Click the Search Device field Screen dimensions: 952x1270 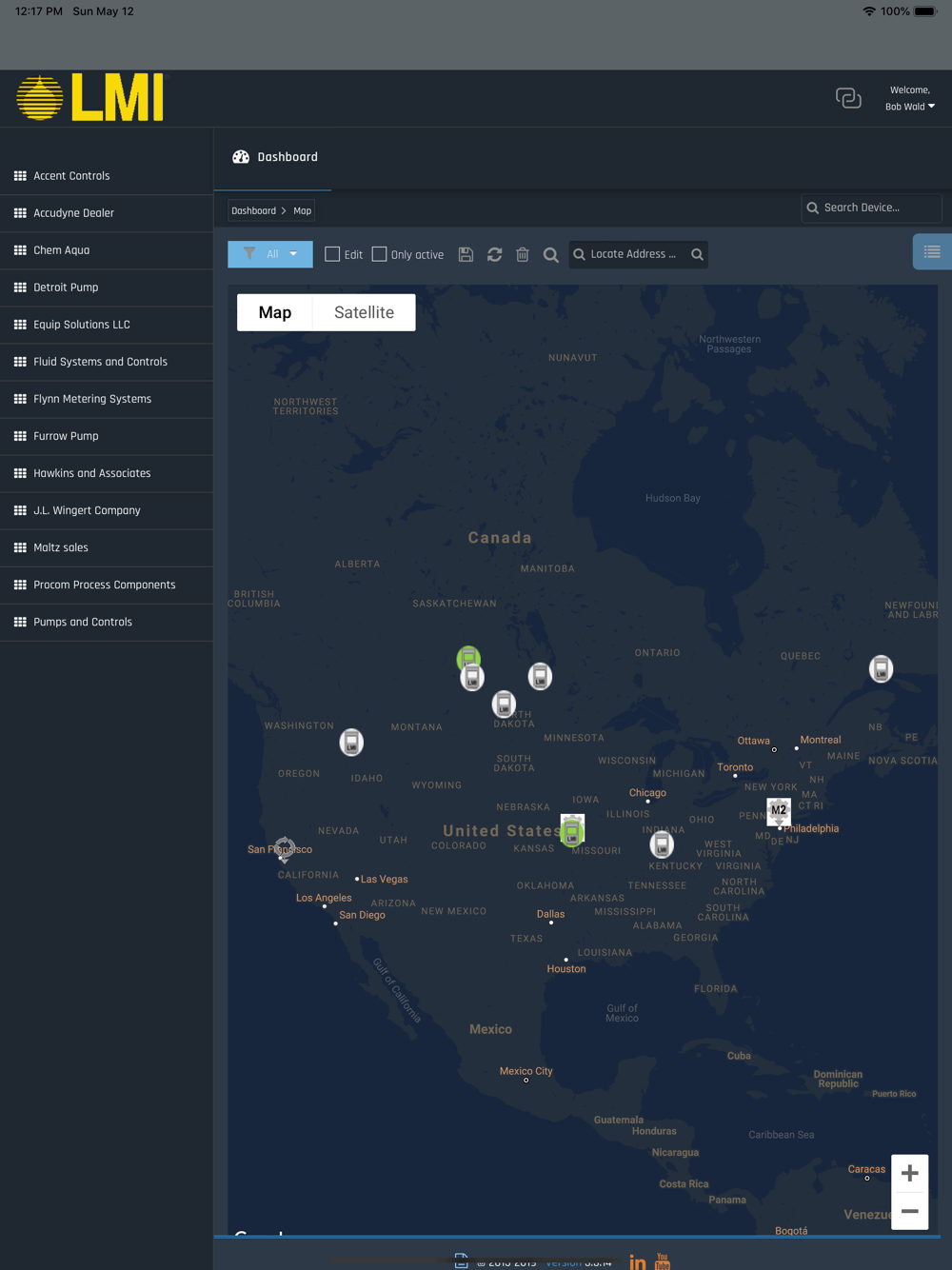[872, 208]
